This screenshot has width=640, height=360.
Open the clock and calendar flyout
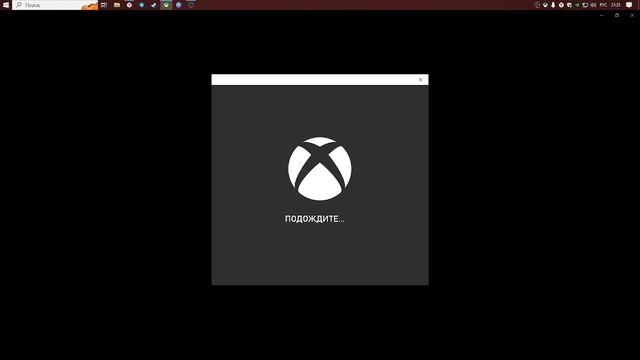(616, 5)
